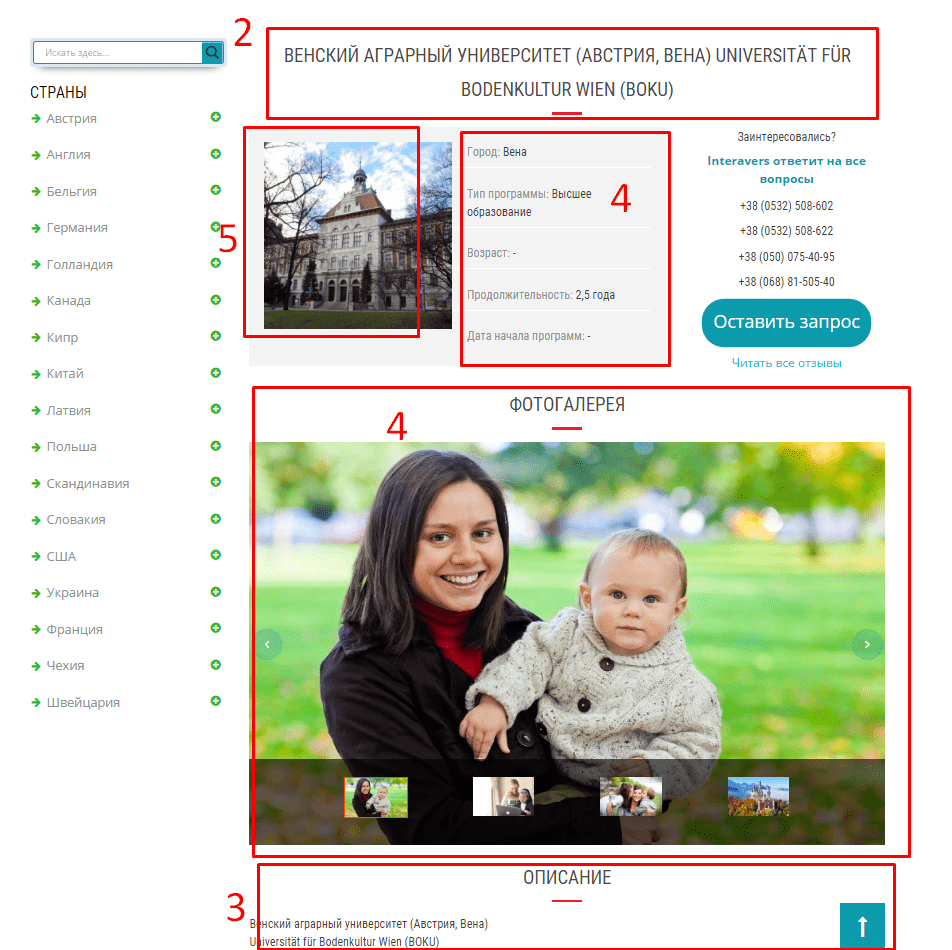Click the Оставить запрос button

tap(786, 322)
